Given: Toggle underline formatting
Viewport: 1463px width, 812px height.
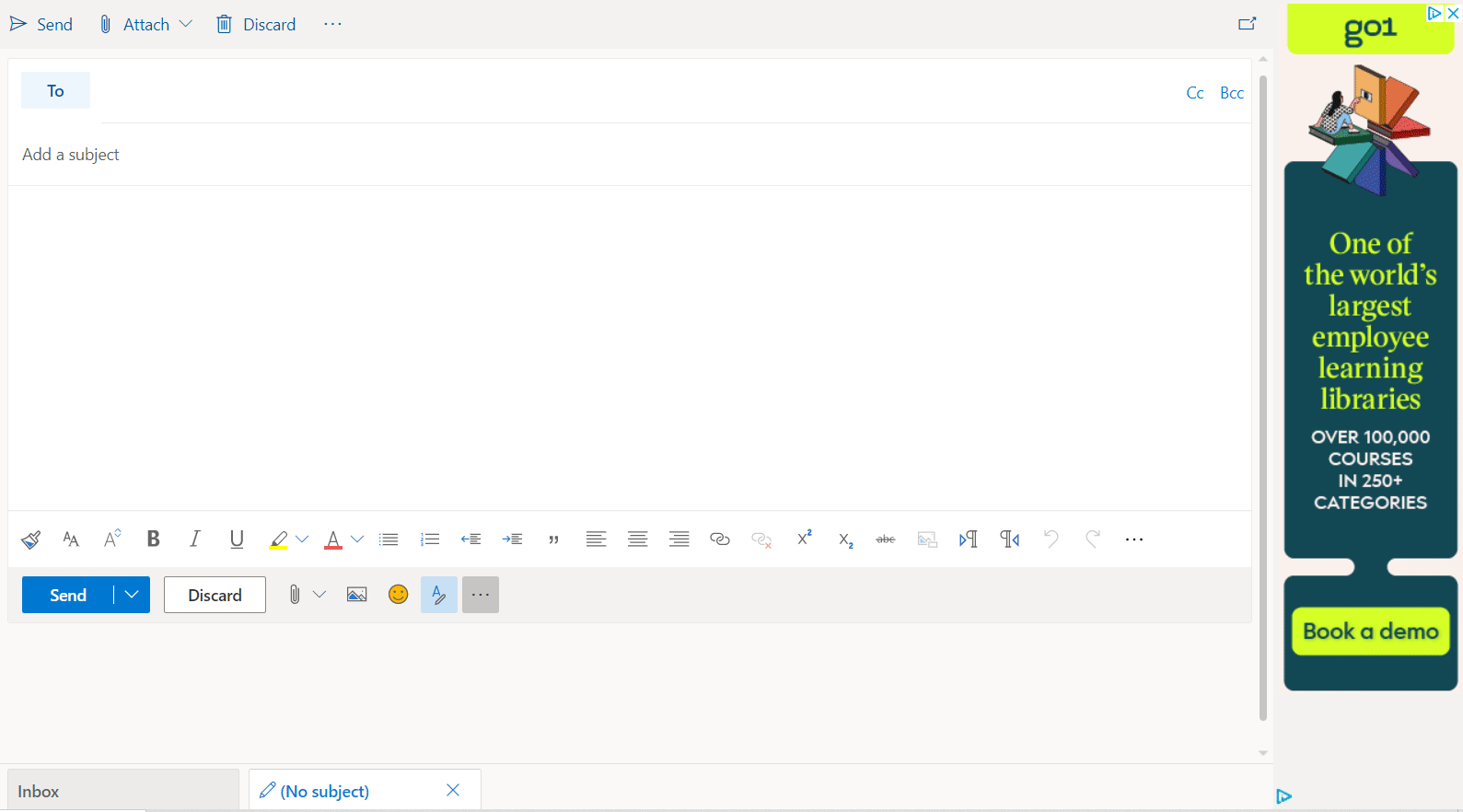Looking at the screenshot, I should (237, 539).
